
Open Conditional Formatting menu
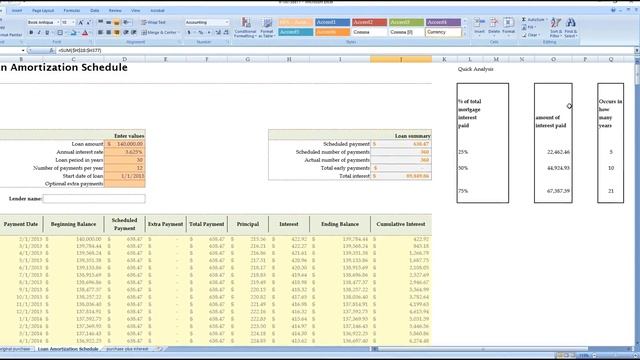[x=245, y=28]
